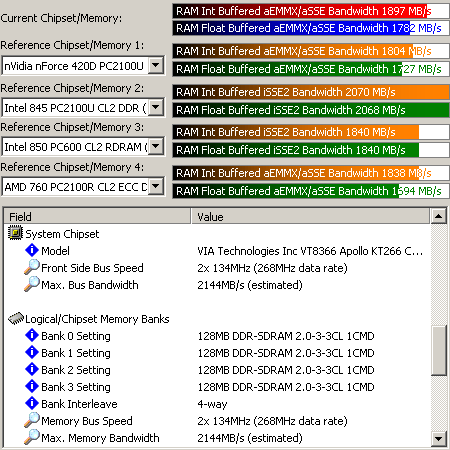This screenshot has width=450, height=450.
Task: Click the Field column header
Action: 97,216
